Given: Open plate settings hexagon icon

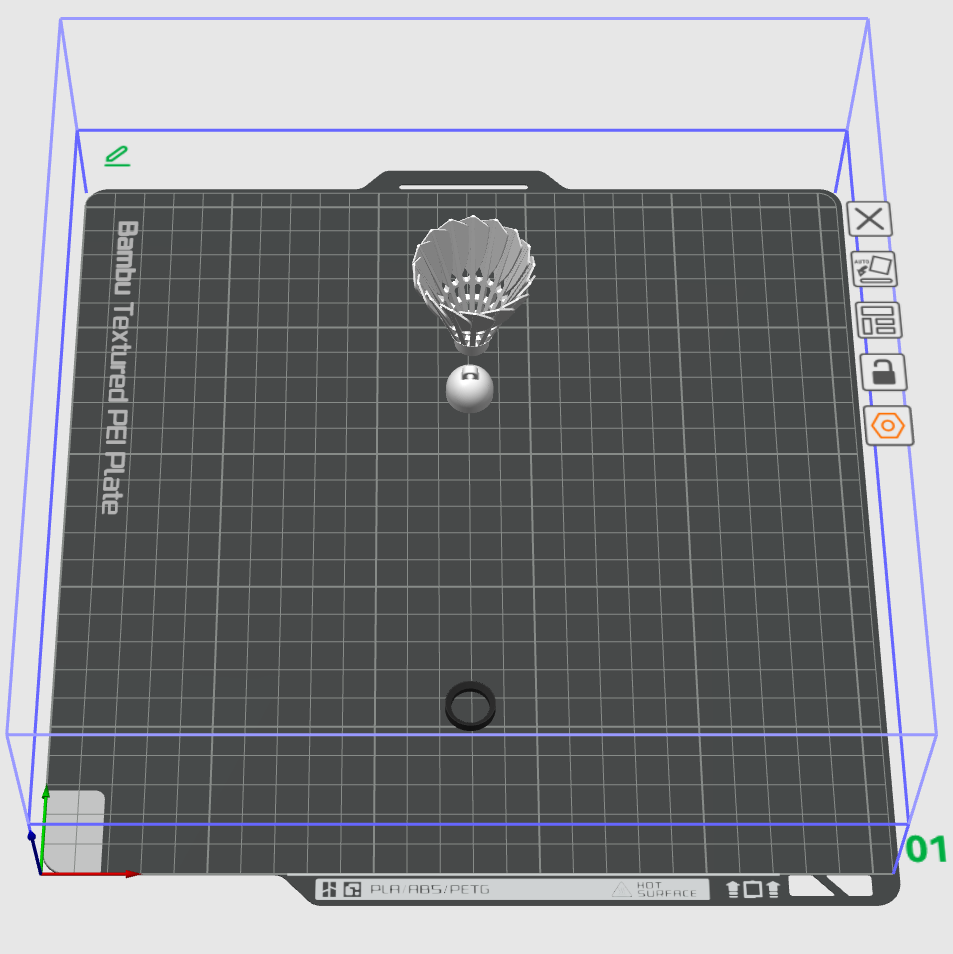Looking at the screenshot, I should tap(888, 425).
